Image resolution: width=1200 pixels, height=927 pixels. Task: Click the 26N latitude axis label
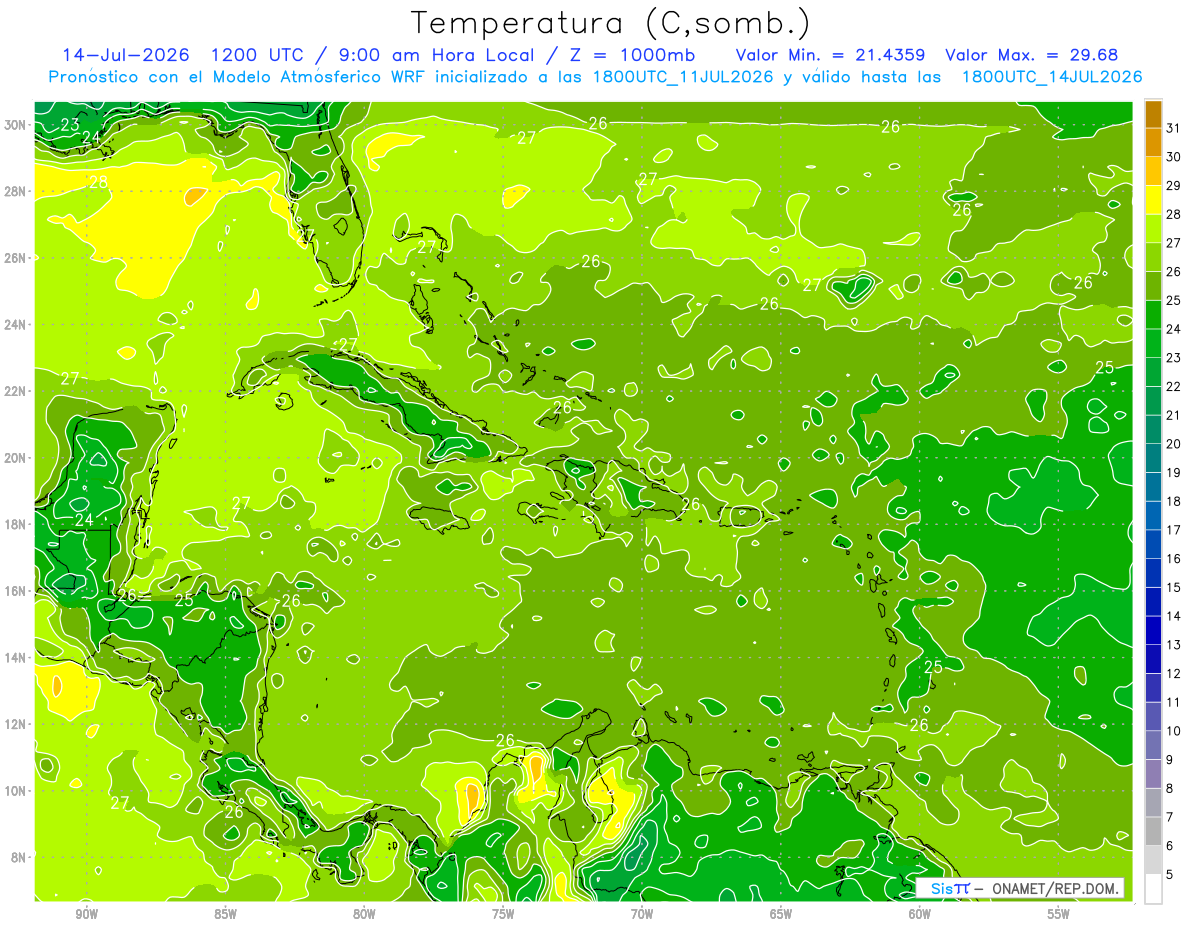[x=16, y=257]
